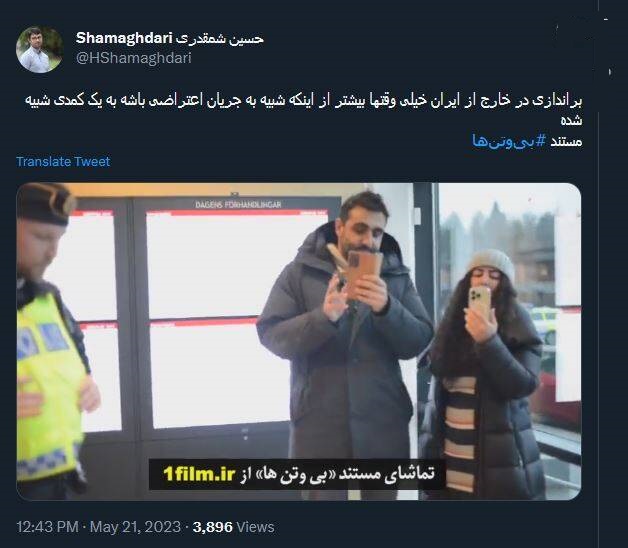628x548 pixels.
Task: Click the word شده in tweet
Action: click(x=571, y=121)
